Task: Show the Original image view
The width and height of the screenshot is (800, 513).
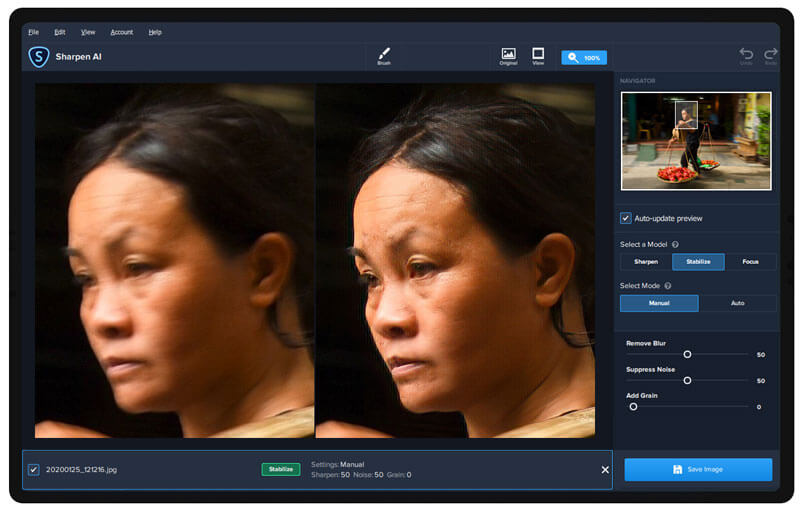Action: tap(508, 56)
